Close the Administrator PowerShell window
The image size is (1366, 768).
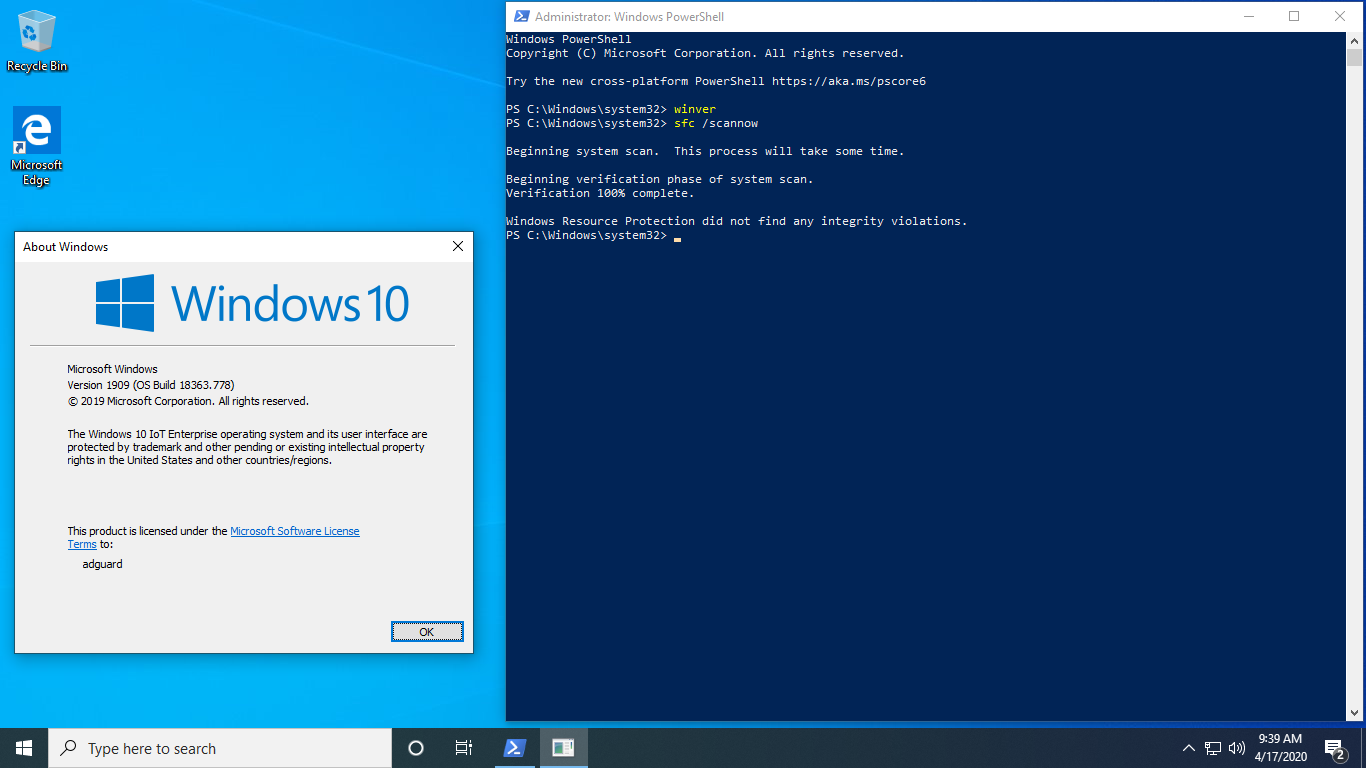pos(1340,16)
